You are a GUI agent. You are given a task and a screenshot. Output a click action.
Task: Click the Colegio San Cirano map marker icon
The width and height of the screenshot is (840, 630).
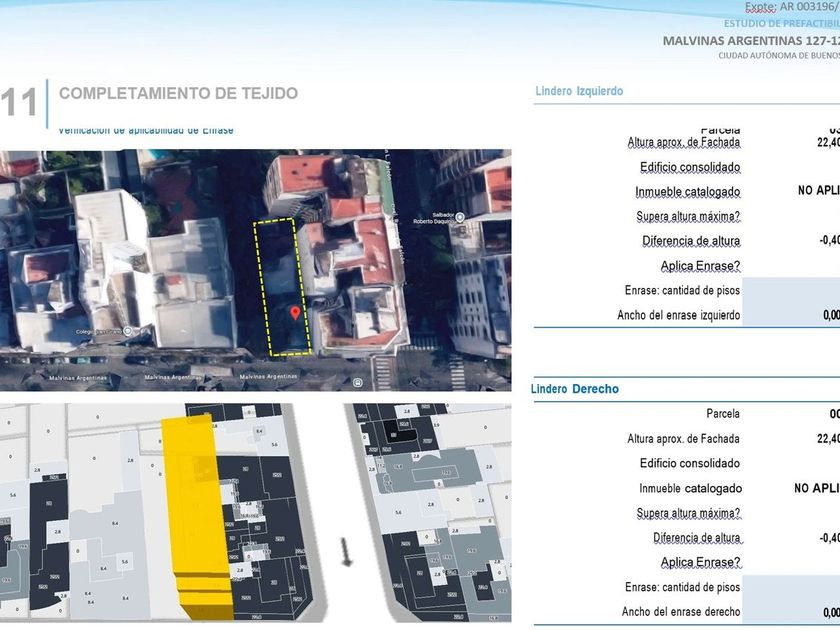point(128,331)
